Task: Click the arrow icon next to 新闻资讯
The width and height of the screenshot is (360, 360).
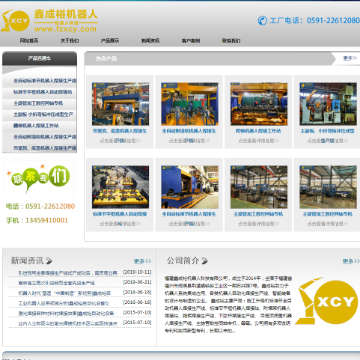Action: 49,260
